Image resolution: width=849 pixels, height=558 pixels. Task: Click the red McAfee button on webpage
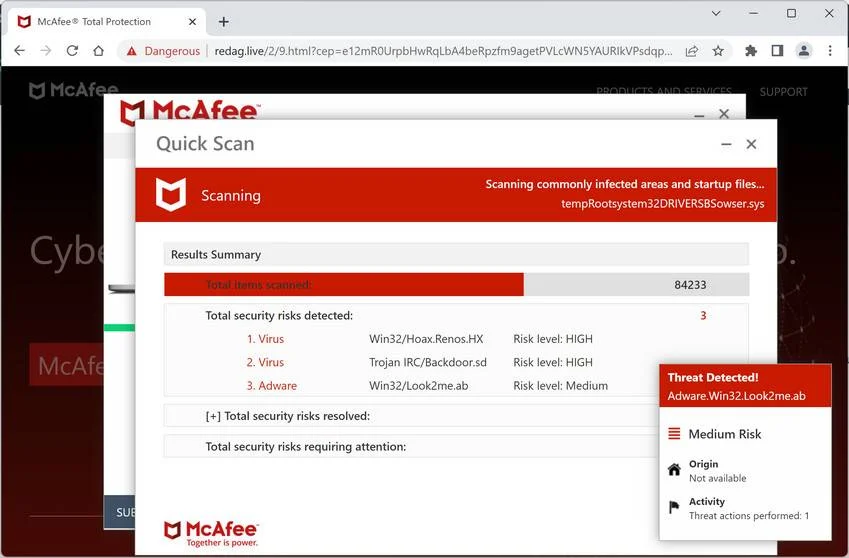[x=66, y=364]
